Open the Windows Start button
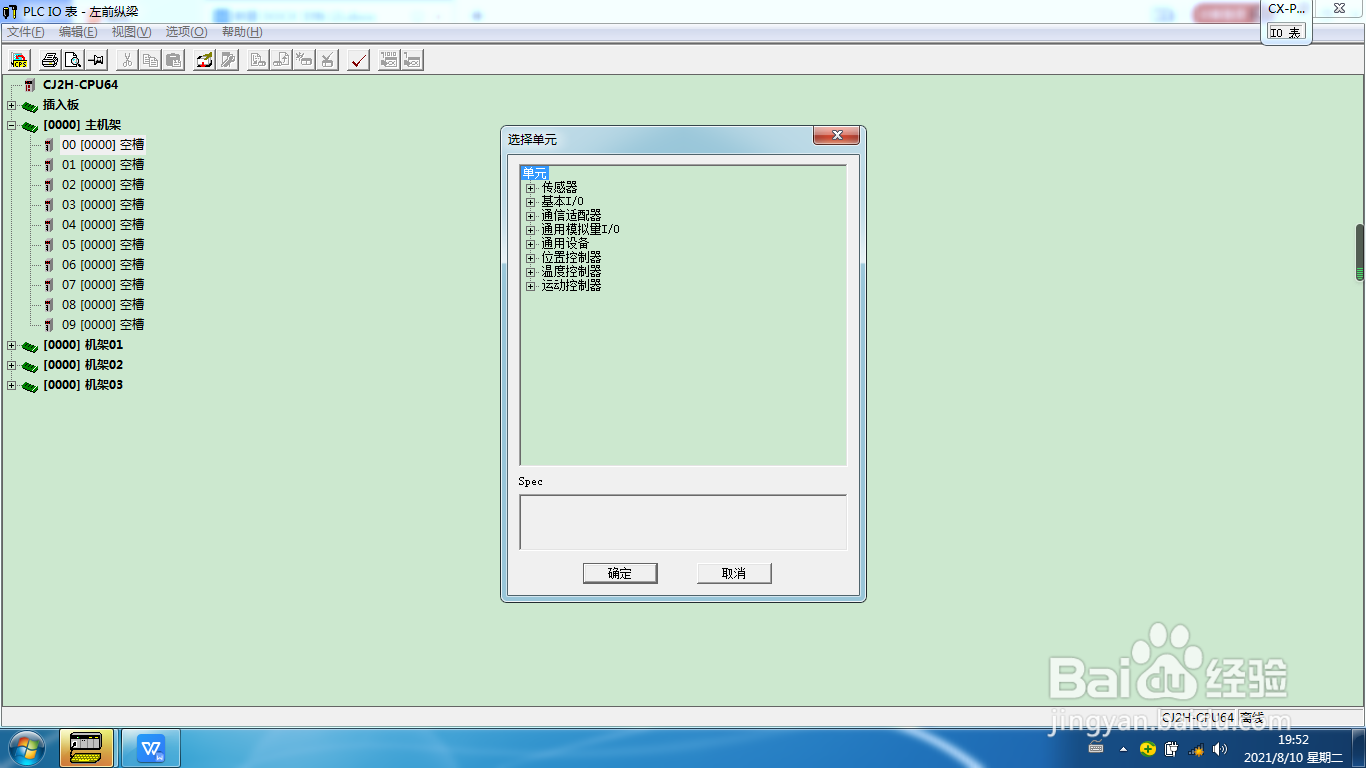The height and width of the screenshot is (768, 1366). click(x=27, y=747)
